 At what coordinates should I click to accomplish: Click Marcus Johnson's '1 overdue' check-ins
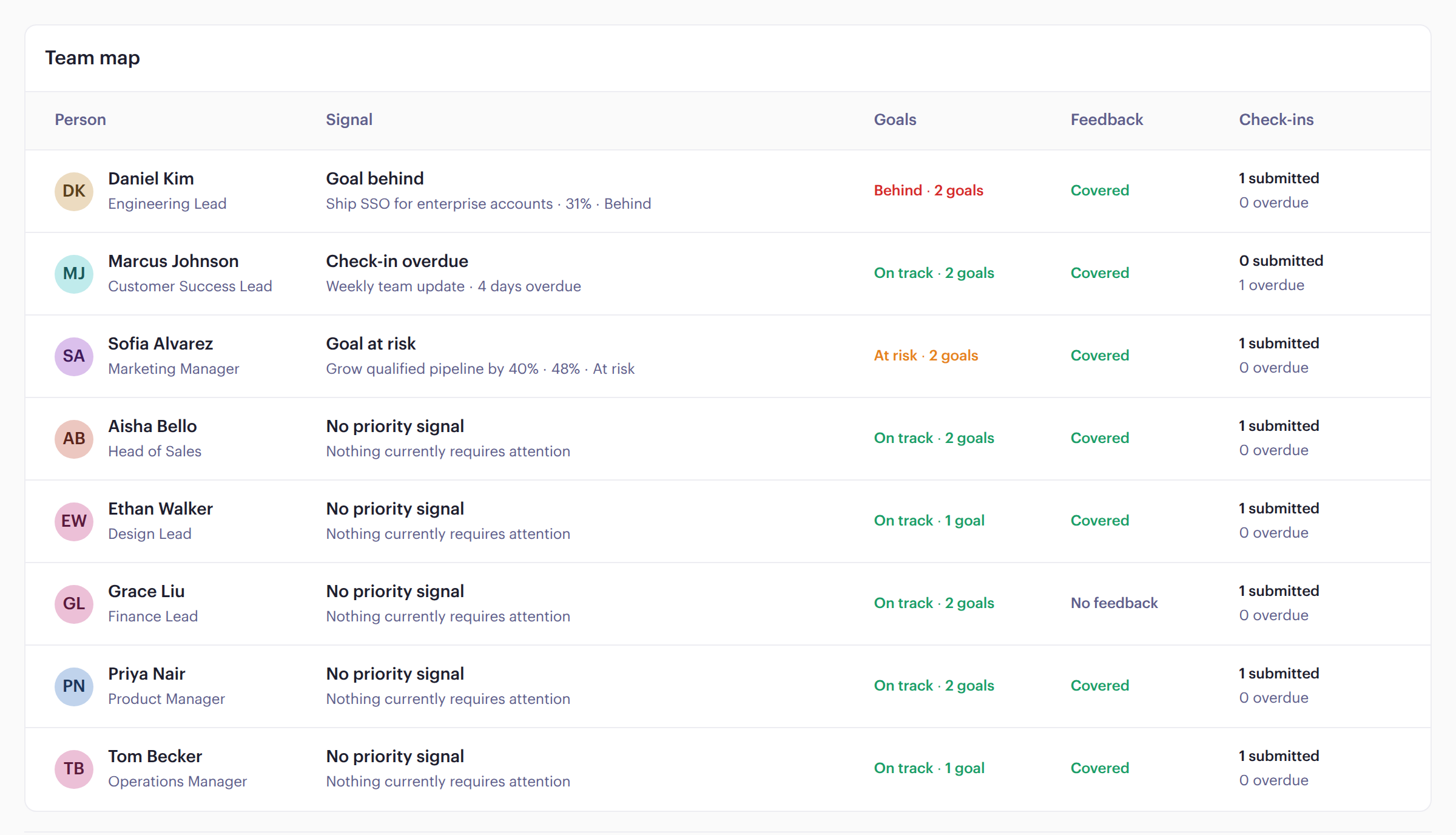(x=1271, y=285)
